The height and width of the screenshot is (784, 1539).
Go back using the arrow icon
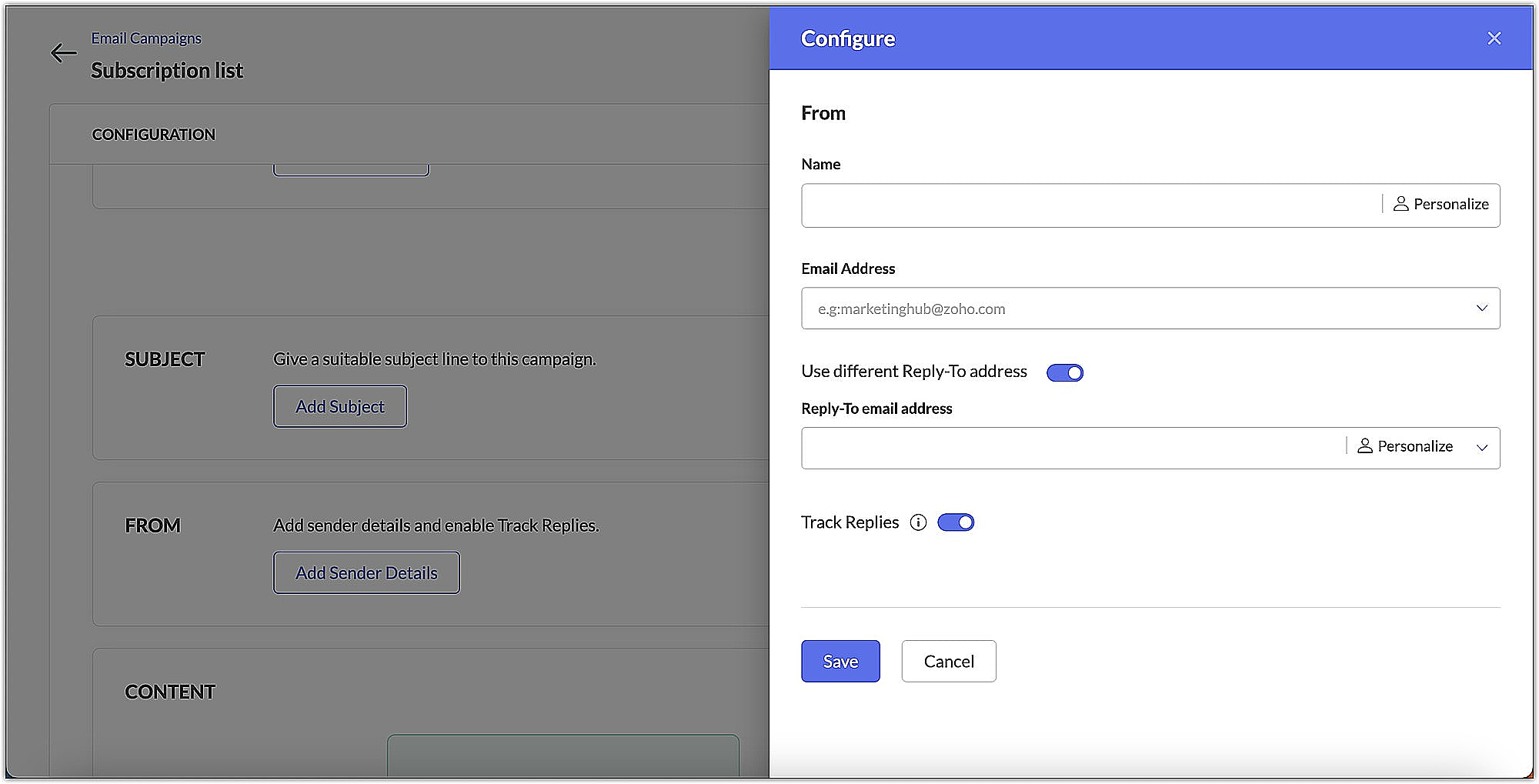coord(64,53)
